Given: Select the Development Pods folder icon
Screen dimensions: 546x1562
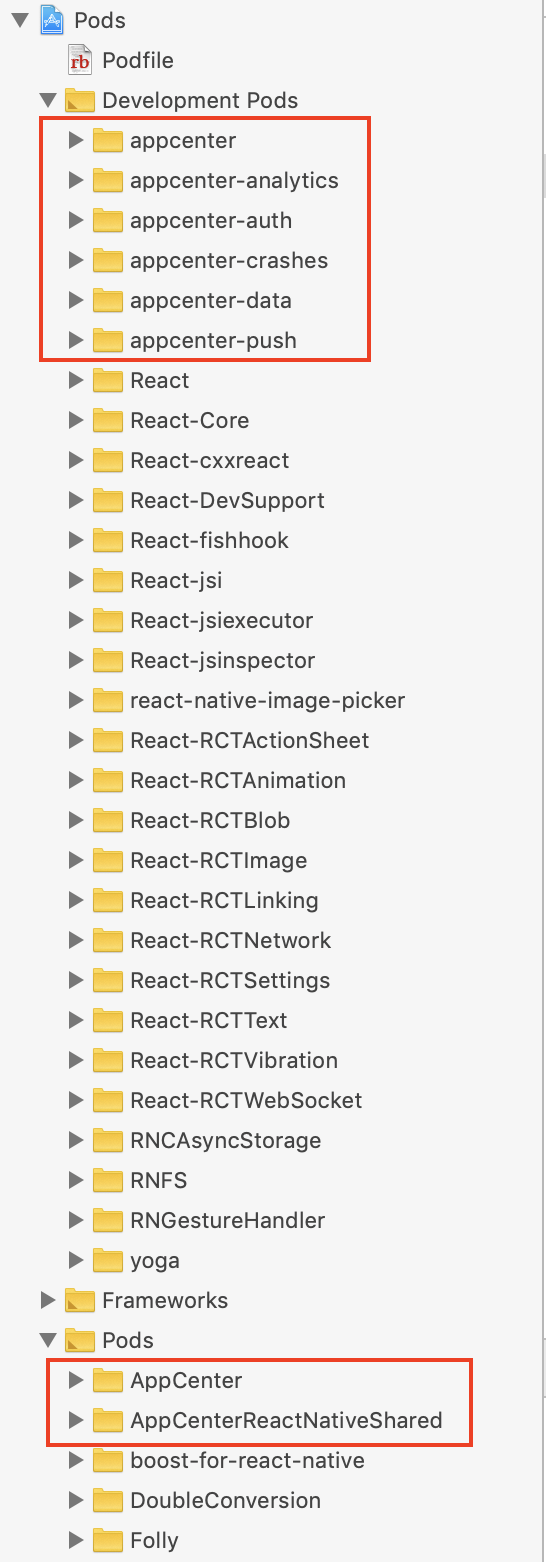Looking at the screenshot, I should click(79, 100).
